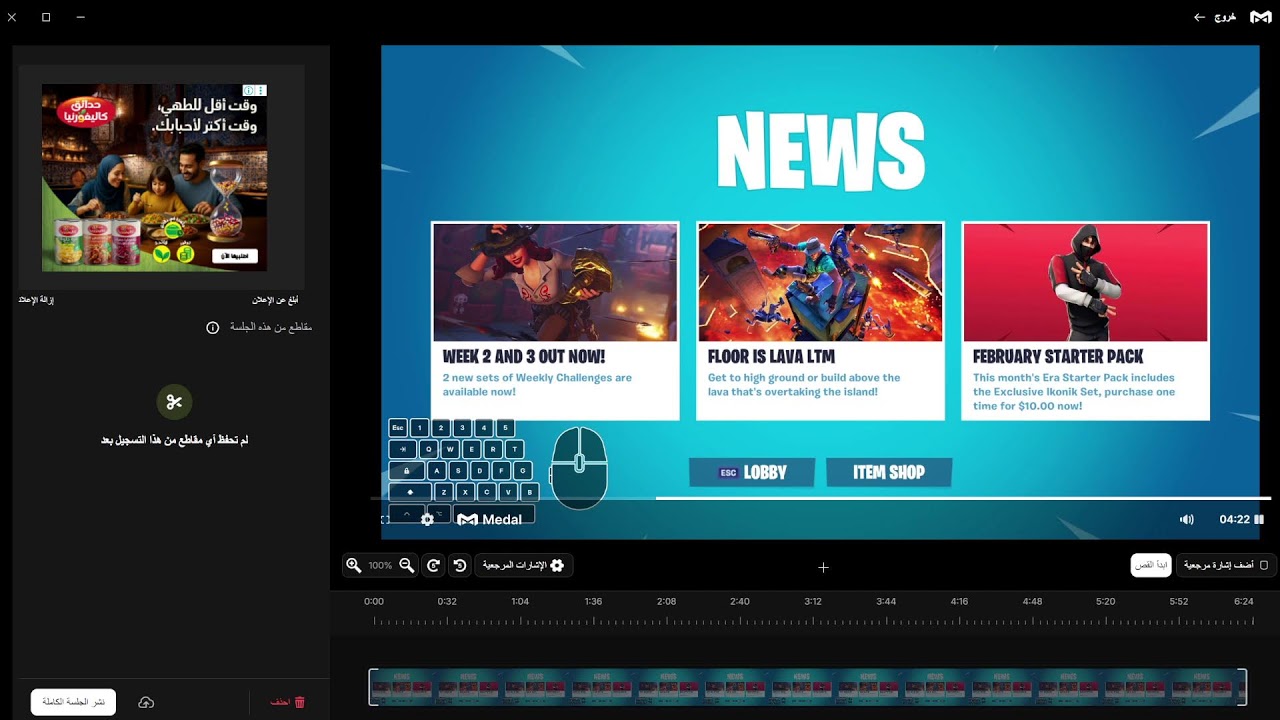Click أضف إشارة مرجعية add bookmark button
This screenshot has width=1280, height=720.
coord(1226,565)
